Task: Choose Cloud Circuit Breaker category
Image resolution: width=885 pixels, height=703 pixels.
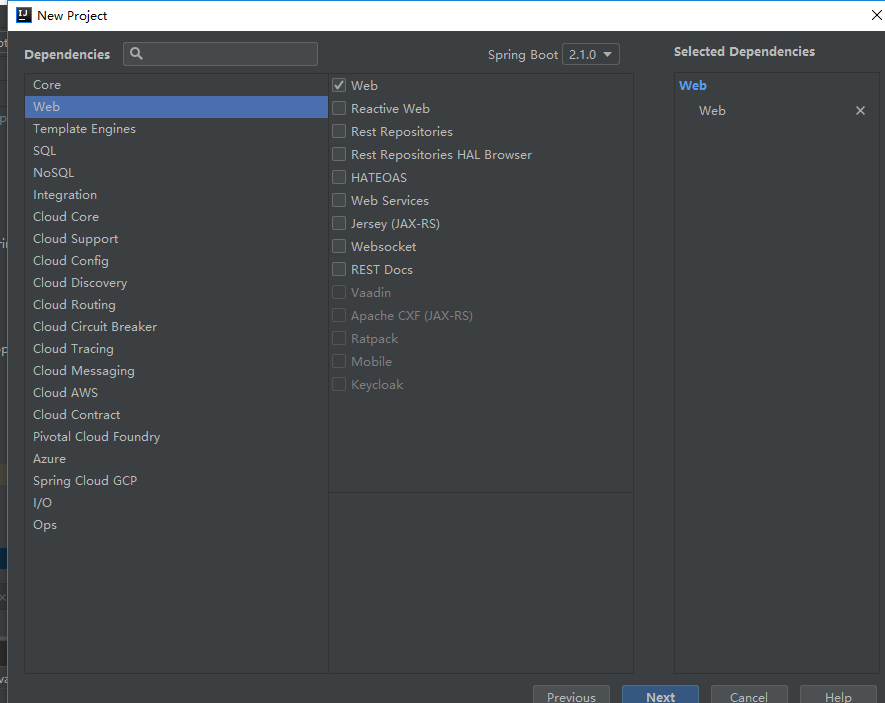Action: coord(176,327)
